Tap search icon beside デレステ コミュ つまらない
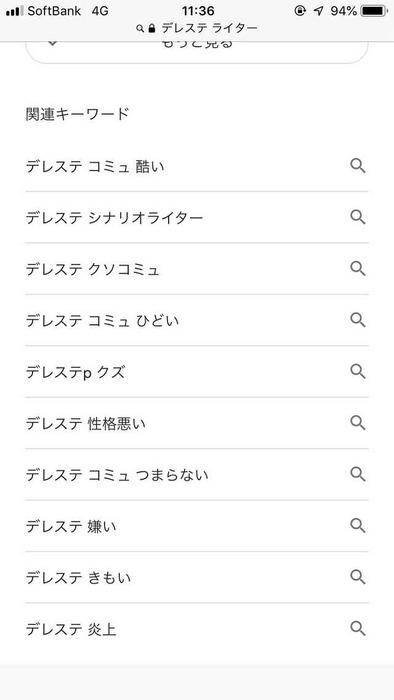This screenshot has width=394, height=700. (357, 474)
